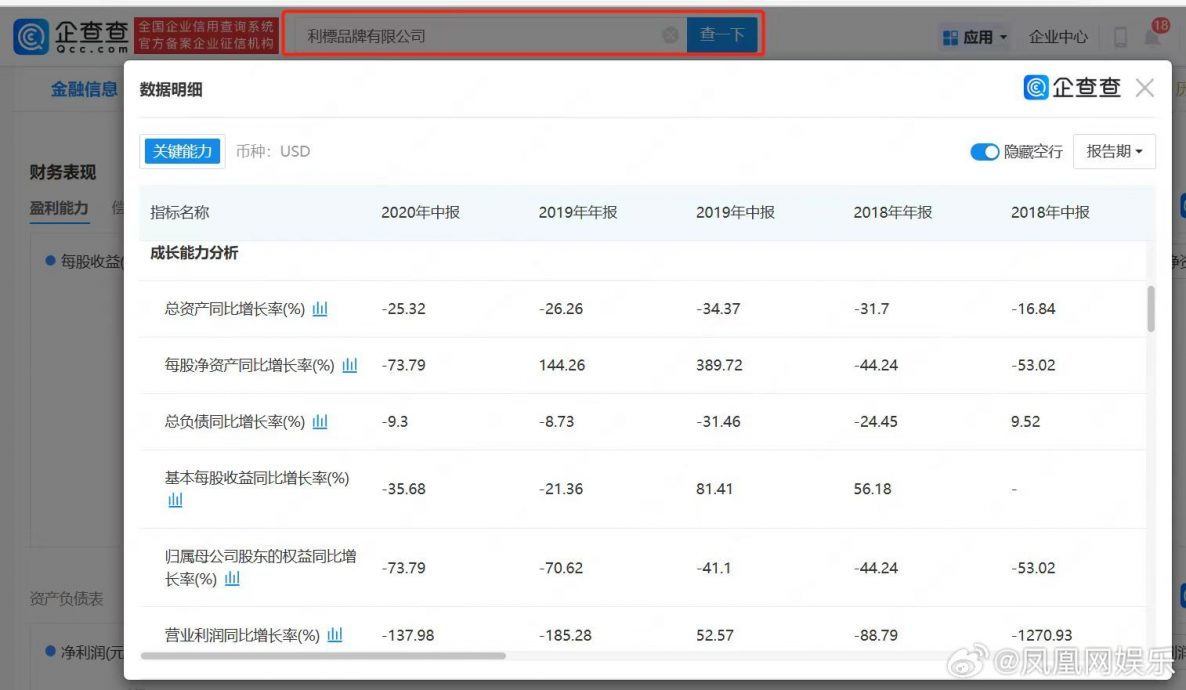Open chart for 每股净资产同比增长率 row

(349, 365)
